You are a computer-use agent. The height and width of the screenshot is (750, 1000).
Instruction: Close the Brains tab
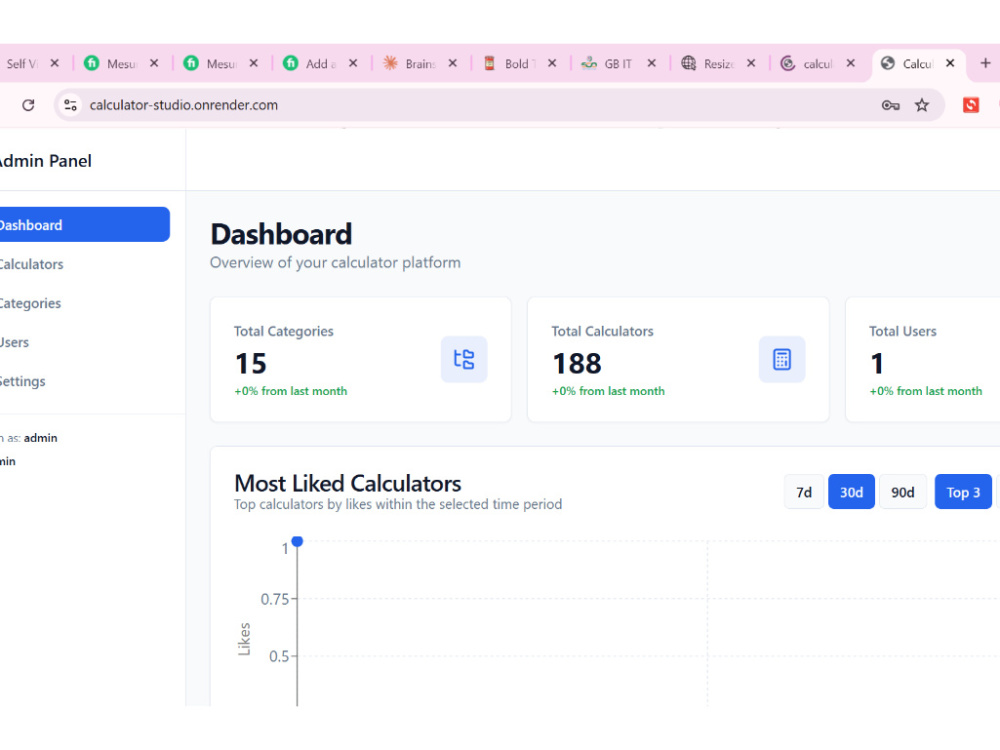pos(452,63)
